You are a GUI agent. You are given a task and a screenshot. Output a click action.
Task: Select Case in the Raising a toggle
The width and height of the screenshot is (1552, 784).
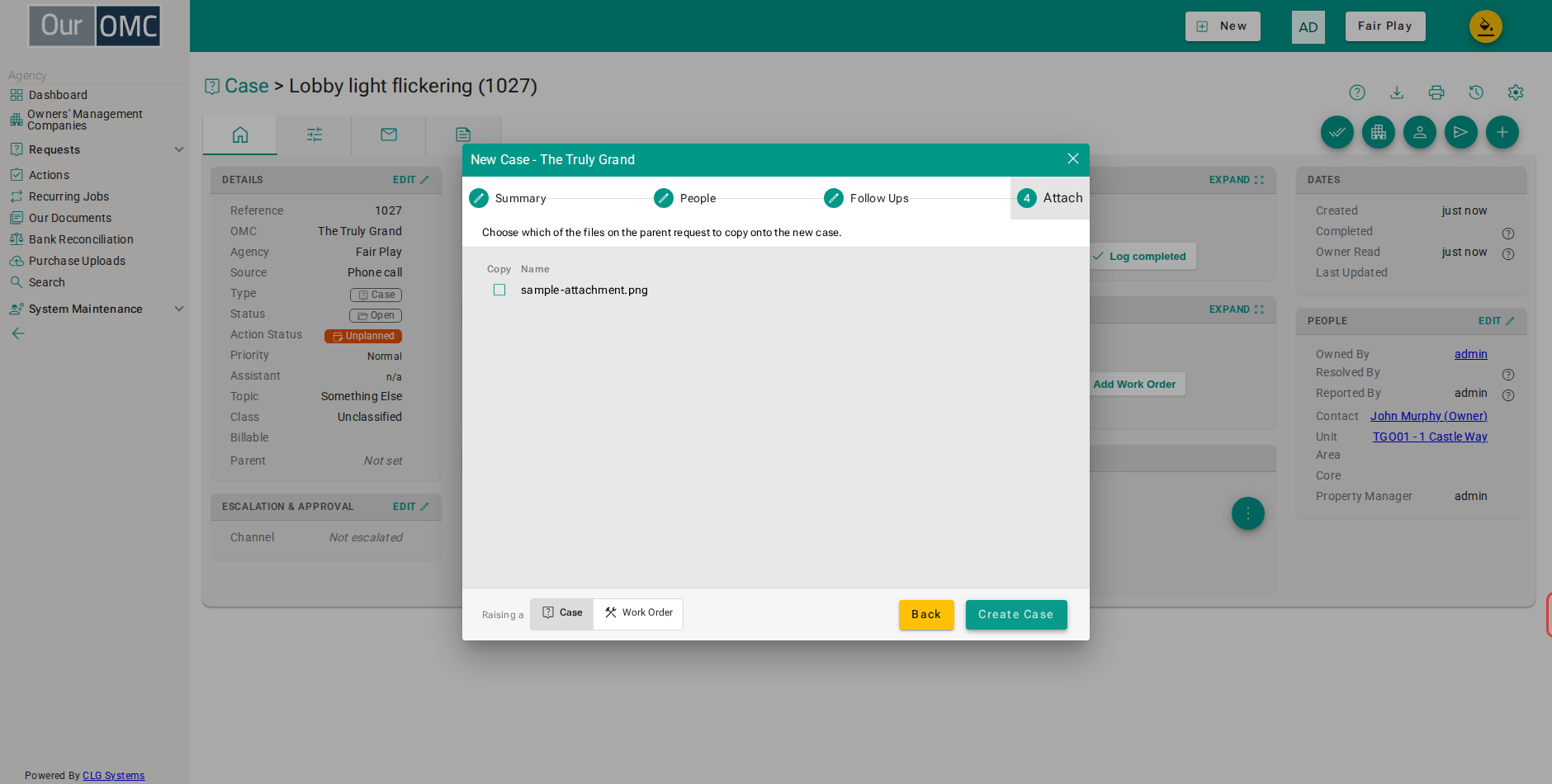562,613
